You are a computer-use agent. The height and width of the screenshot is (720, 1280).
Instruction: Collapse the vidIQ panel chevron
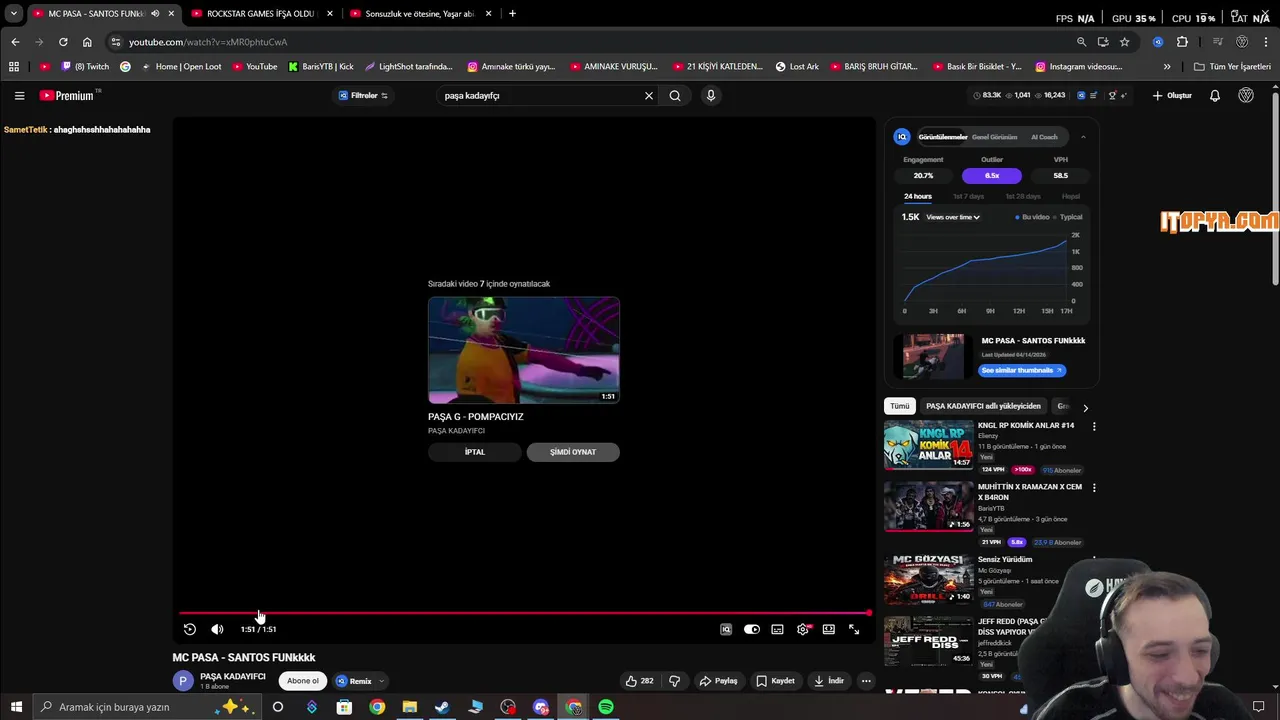pos(1083,137)
